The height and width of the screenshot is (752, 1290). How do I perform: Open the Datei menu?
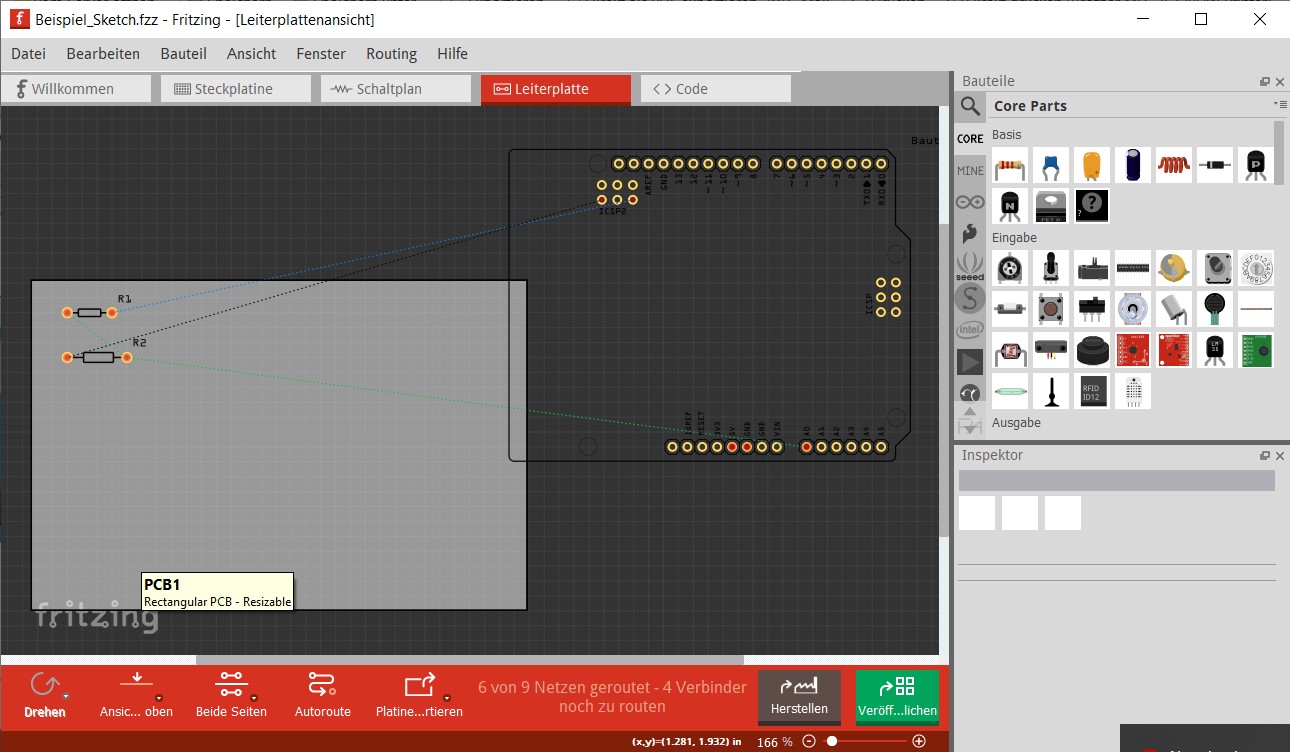(x=29, y=54)
